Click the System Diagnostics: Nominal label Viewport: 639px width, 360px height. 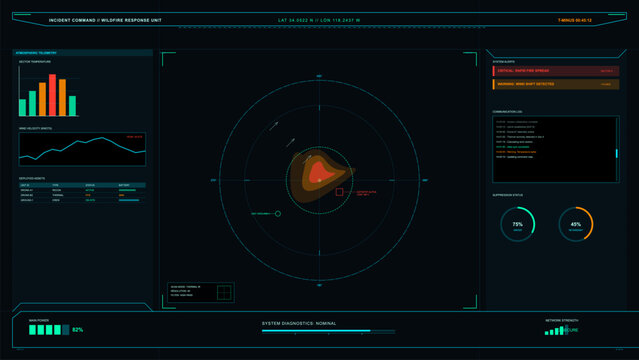299,323
